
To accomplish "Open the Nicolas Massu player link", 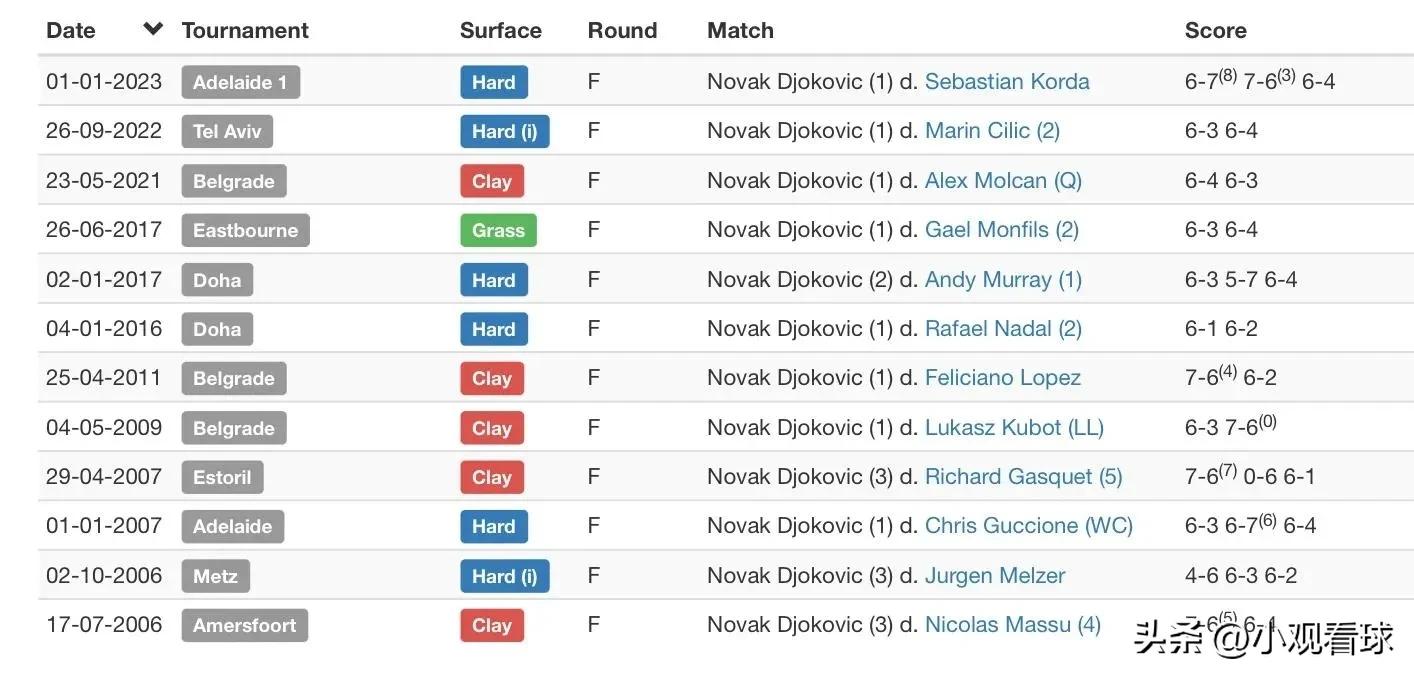I will point(1013,624).
